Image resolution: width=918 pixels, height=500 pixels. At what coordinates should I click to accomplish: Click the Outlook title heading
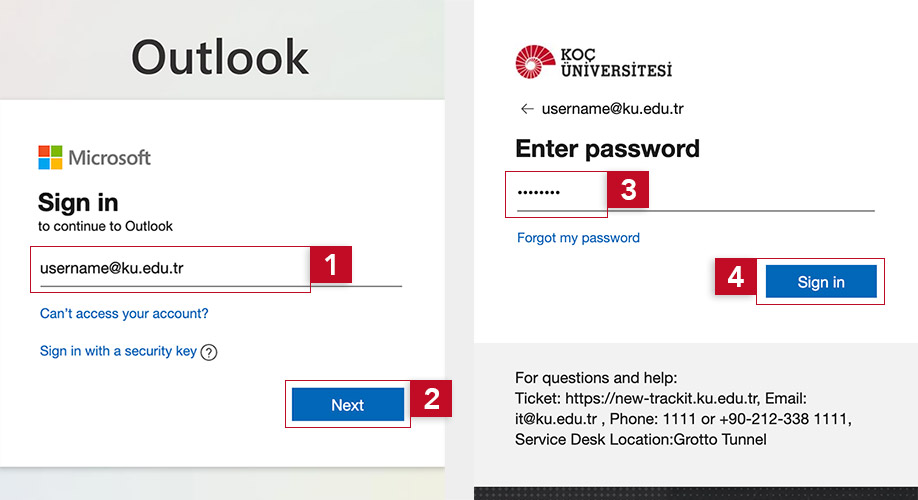pos(220,58)
